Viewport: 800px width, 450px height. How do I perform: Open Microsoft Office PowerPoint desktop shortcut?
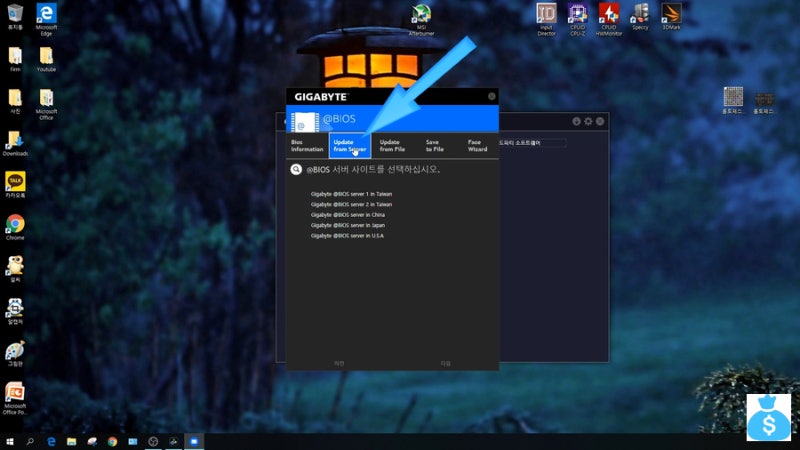pos(14,398)
